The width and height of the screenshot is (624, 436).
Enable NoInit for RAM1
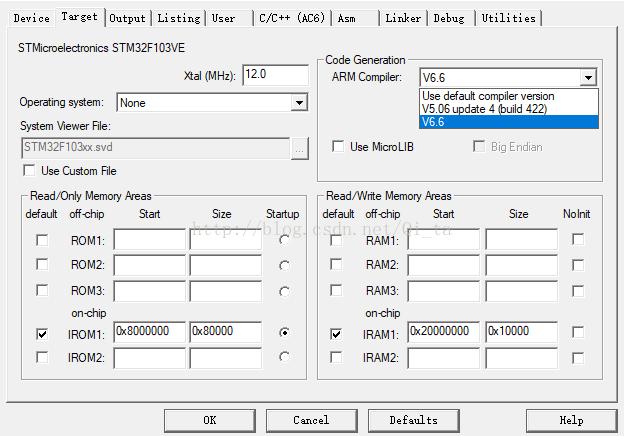point(578,239)
